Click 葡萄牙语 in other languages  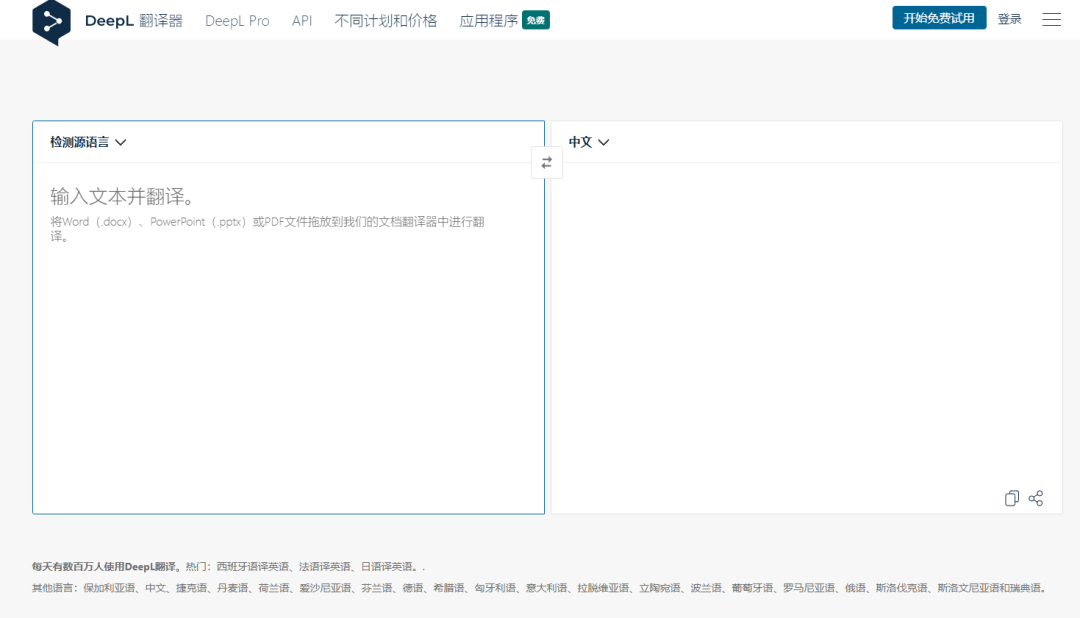pos(752,588)
